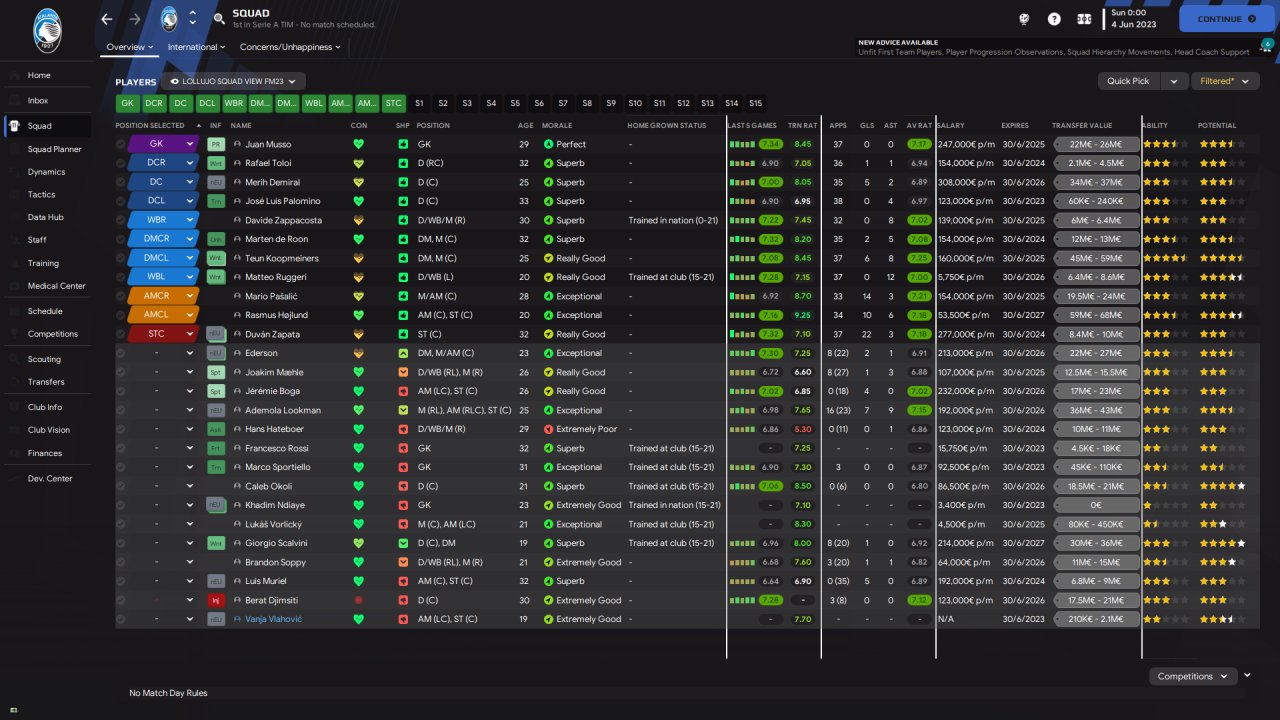The height and width of the screenshot is (720, 1280).
Task: Open the Overview tab menu
Action: [x=130, y=47]
